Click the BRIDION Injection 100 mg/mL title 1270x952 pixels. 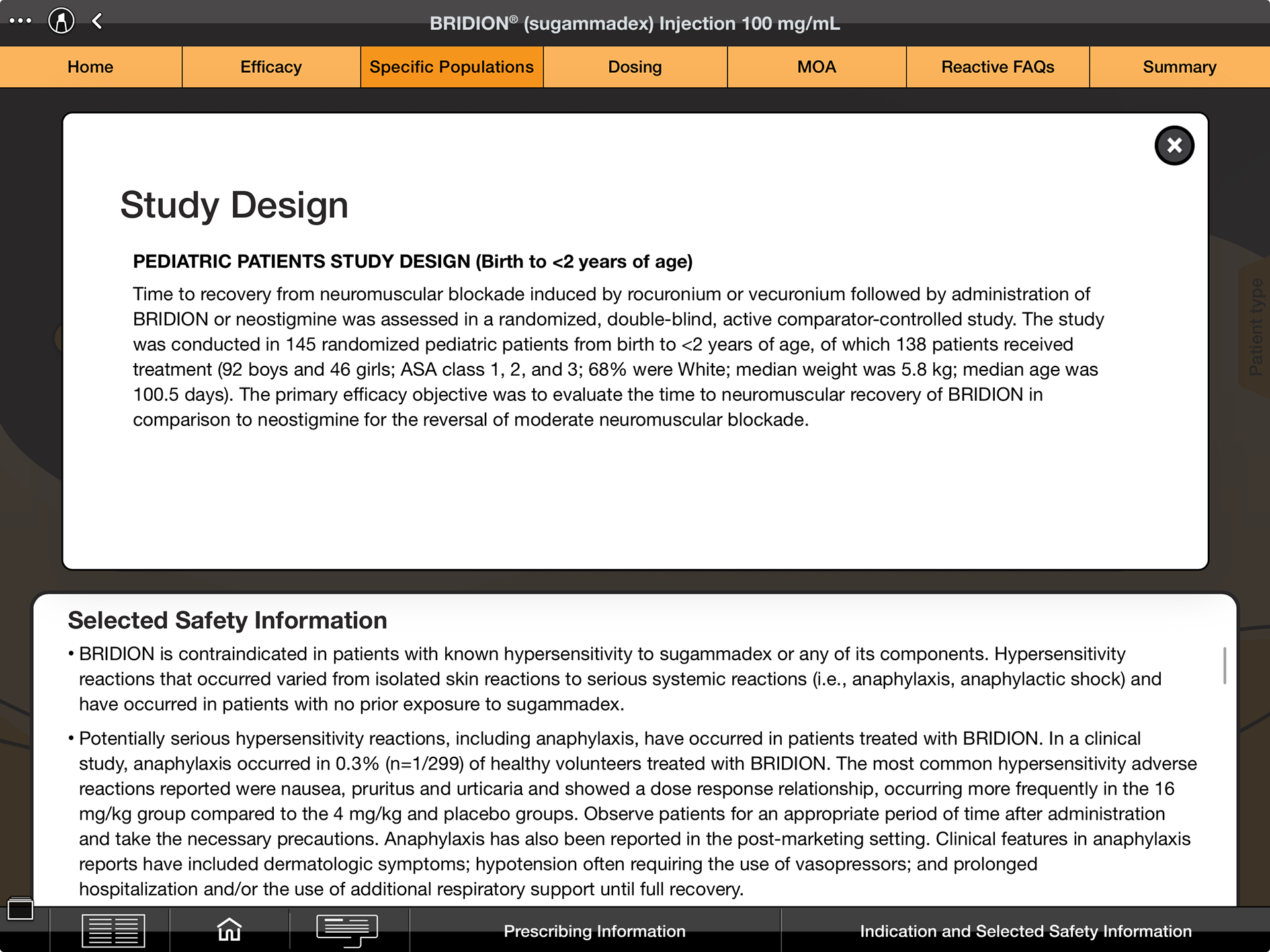coord(635,23)
